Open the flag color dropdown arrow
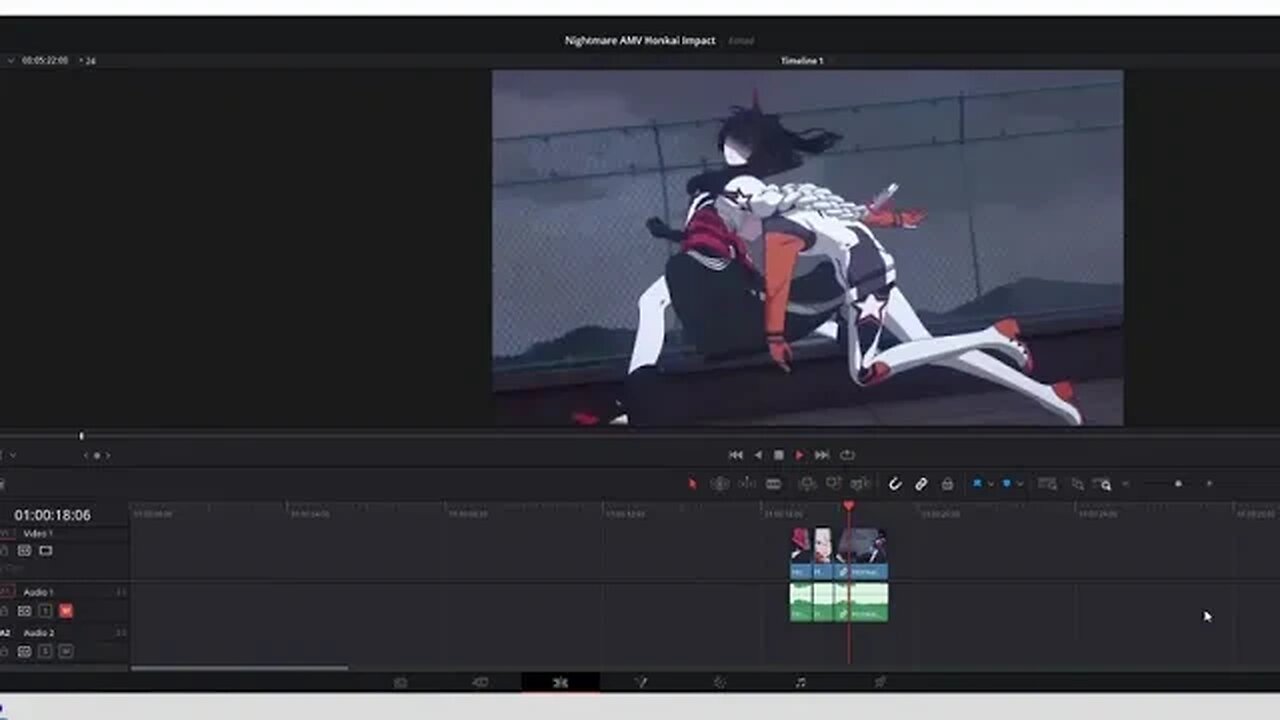This screenshot has height=720, width=1280. coord(990,484)
